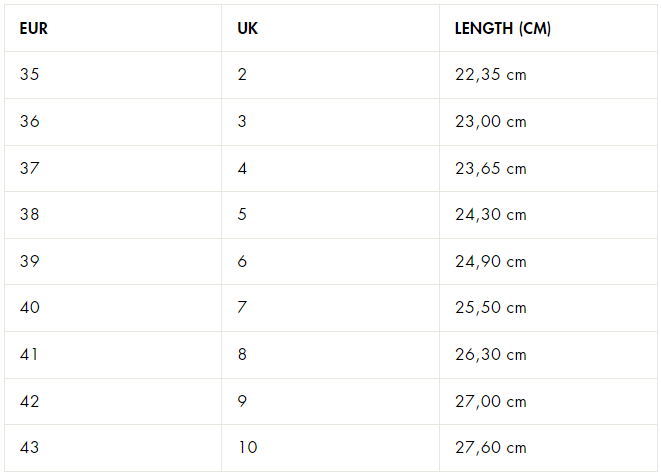Select the 23,00 cm length cell
This screenshot has width=661, height=474.
(x=490, y=122)
